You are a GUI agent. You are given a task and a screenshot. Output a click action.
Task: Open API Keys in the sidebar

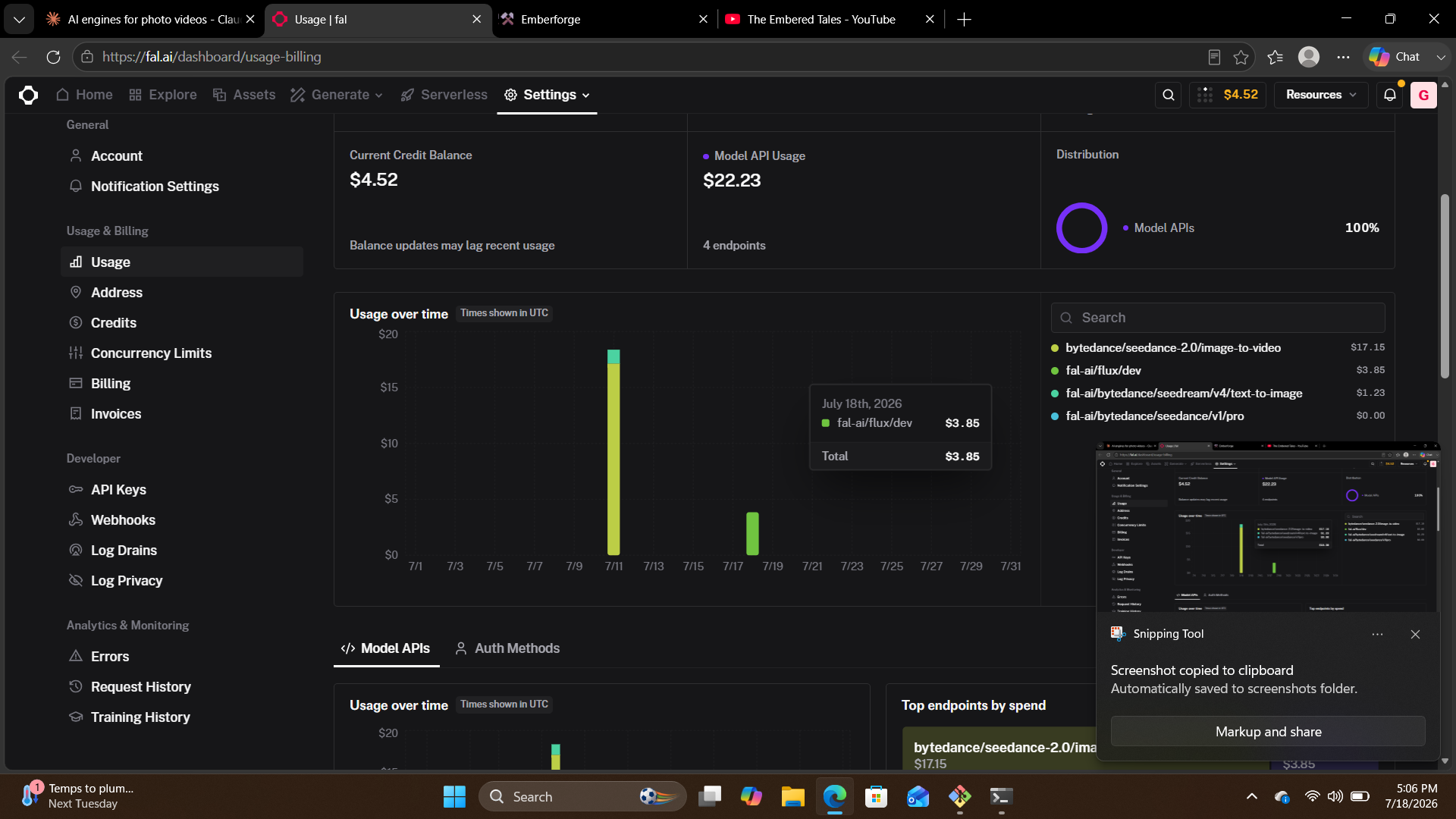pyautogui.click(x=182, y=489)
